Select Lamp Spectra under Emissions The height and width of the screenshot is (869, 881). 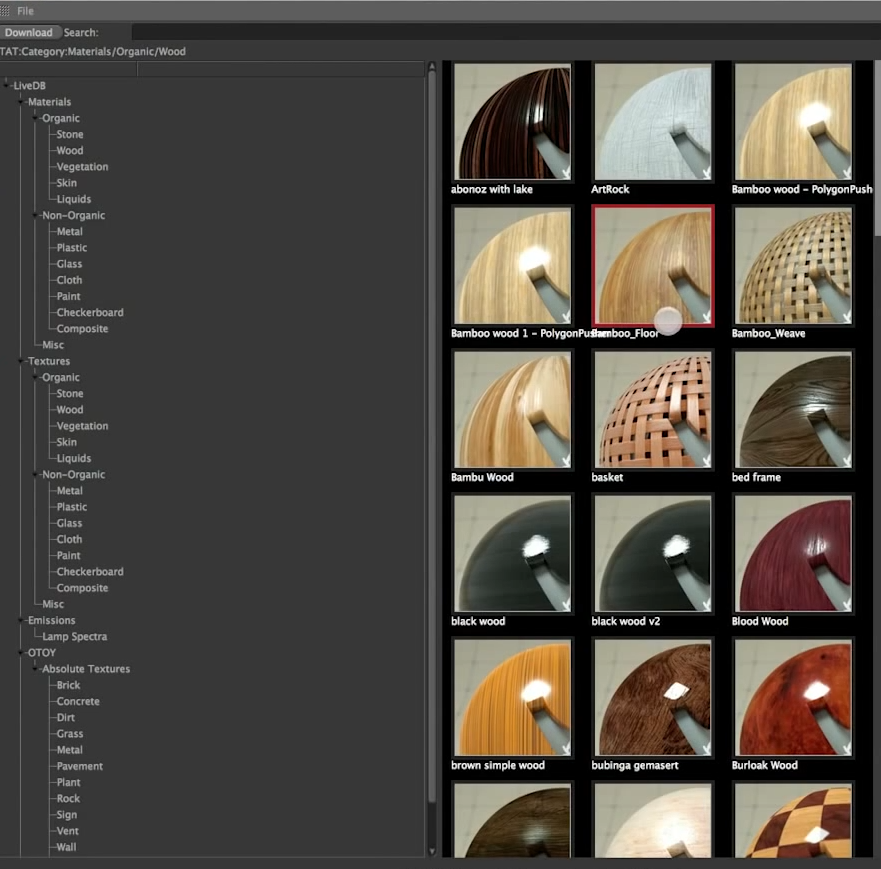click(75, 636)
